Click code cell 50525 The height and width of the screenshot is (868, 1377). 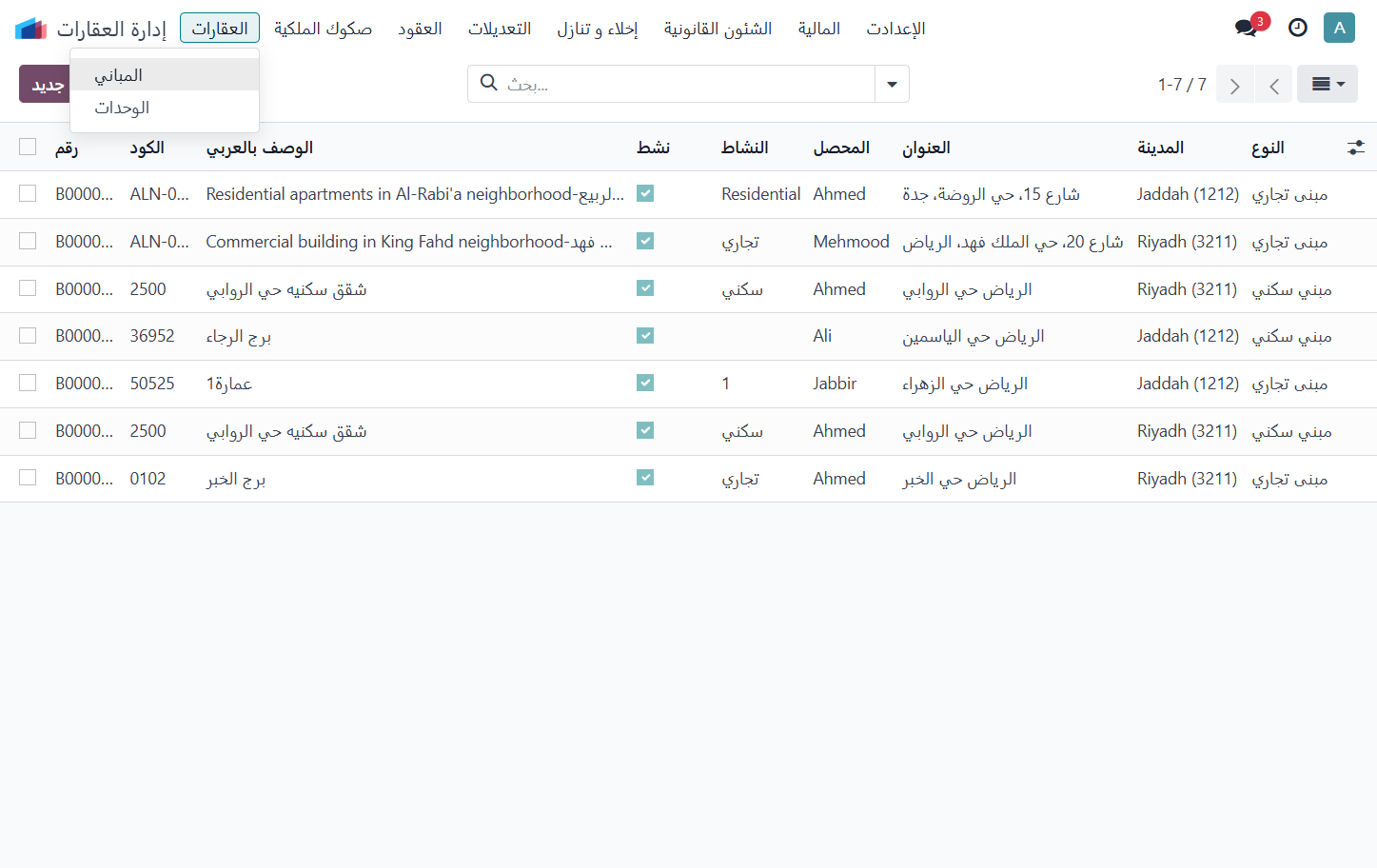click(x=152, y=384)
